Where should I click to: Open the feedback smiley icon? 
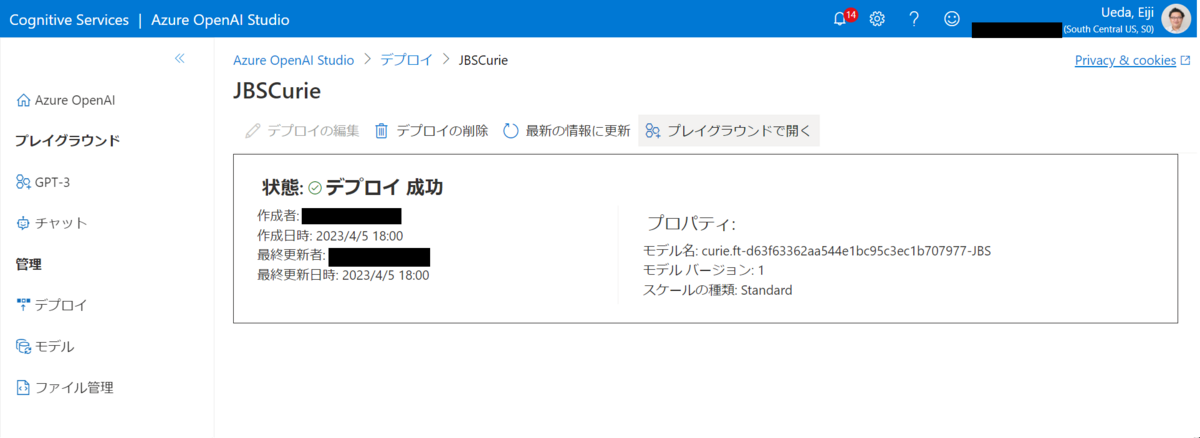tap(952, 19)
